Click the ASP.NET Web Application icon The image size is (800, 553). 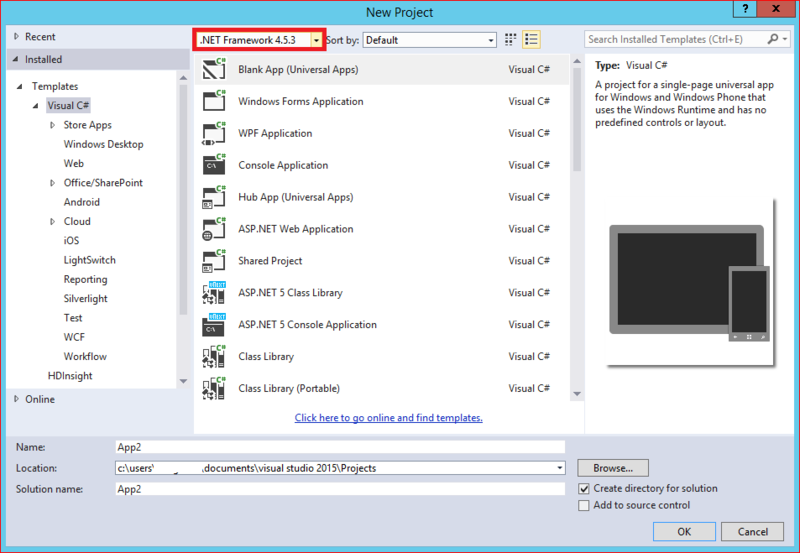[x=214, y=228]
